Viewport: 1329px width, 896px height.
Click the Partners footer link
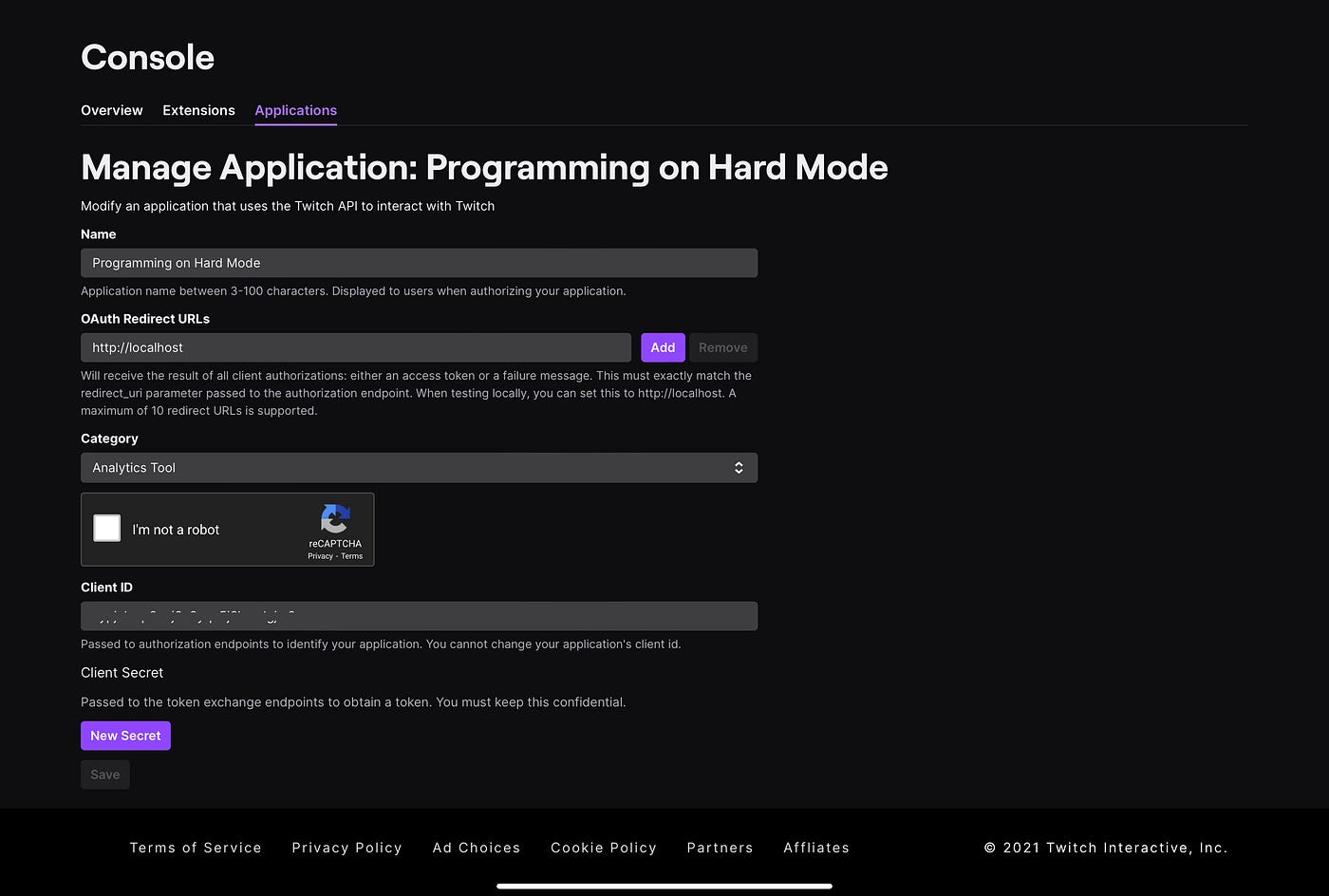[x=720, y=848]
